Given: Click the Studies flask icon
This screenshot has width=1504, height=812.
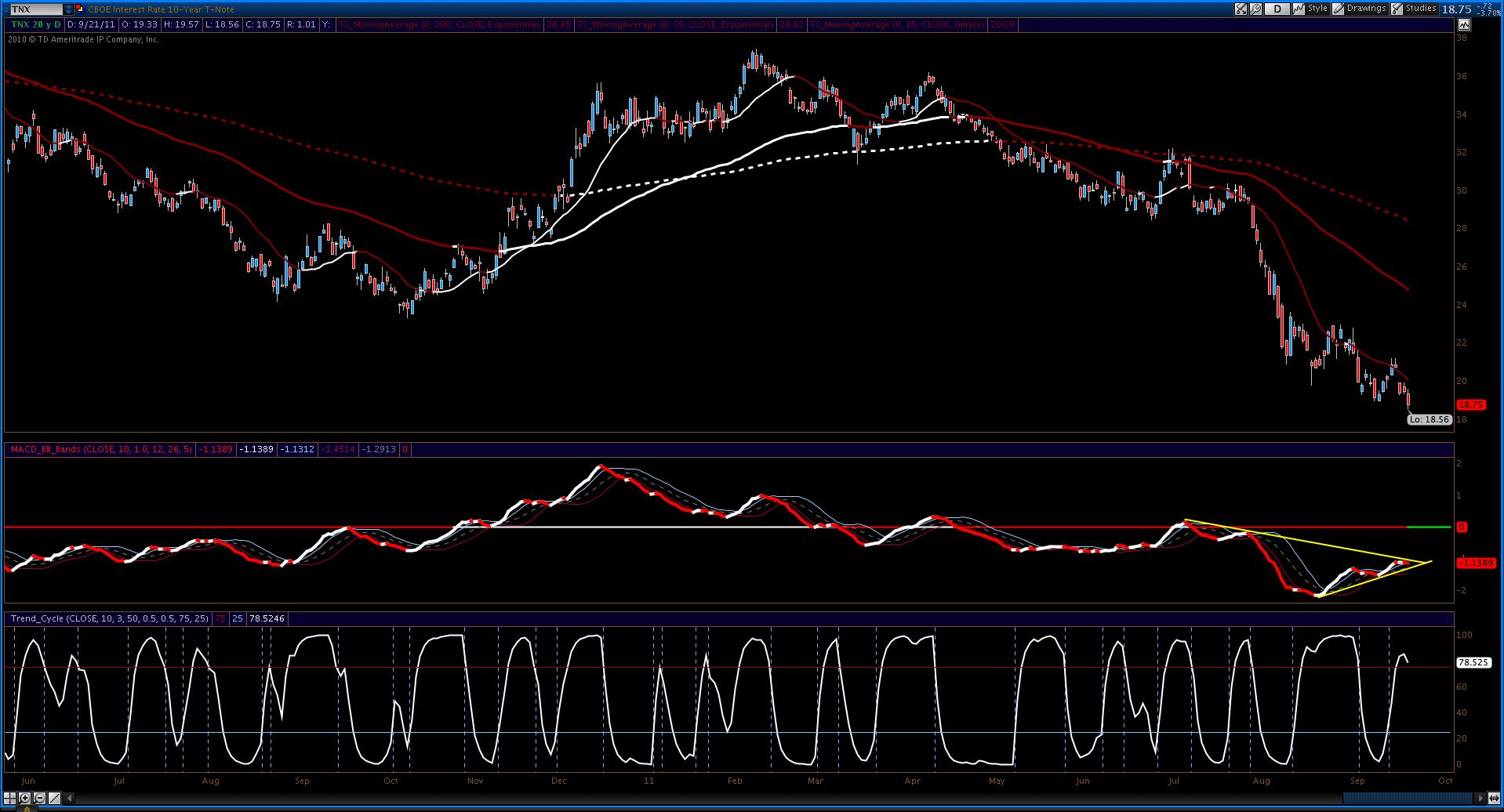Looking at the screenshot, I should coord(1396,9).
